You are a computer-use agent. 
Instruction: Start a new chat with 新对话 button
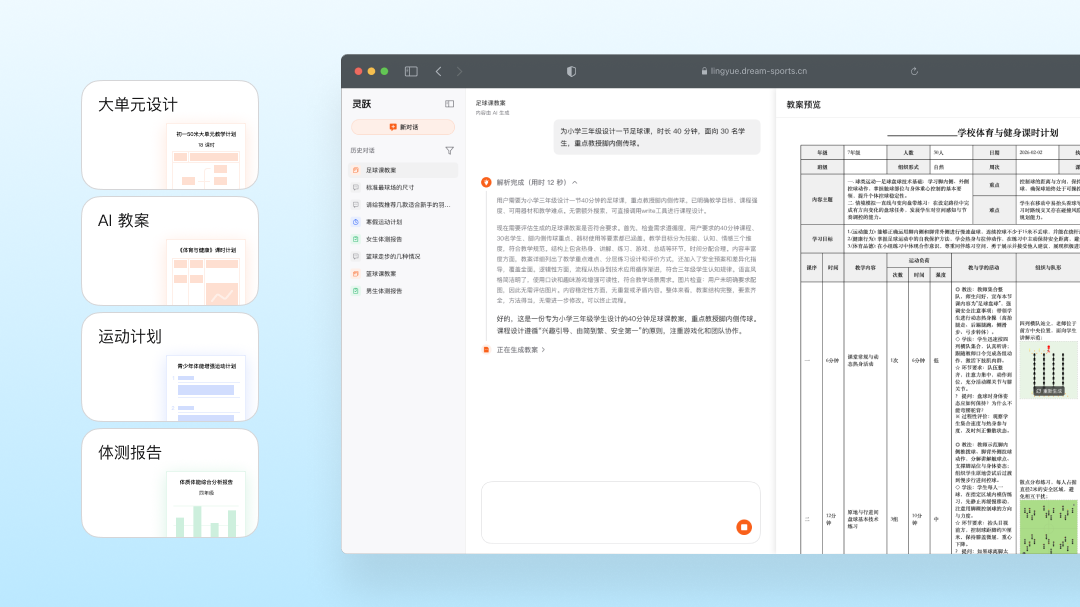(x=403, y=127)
